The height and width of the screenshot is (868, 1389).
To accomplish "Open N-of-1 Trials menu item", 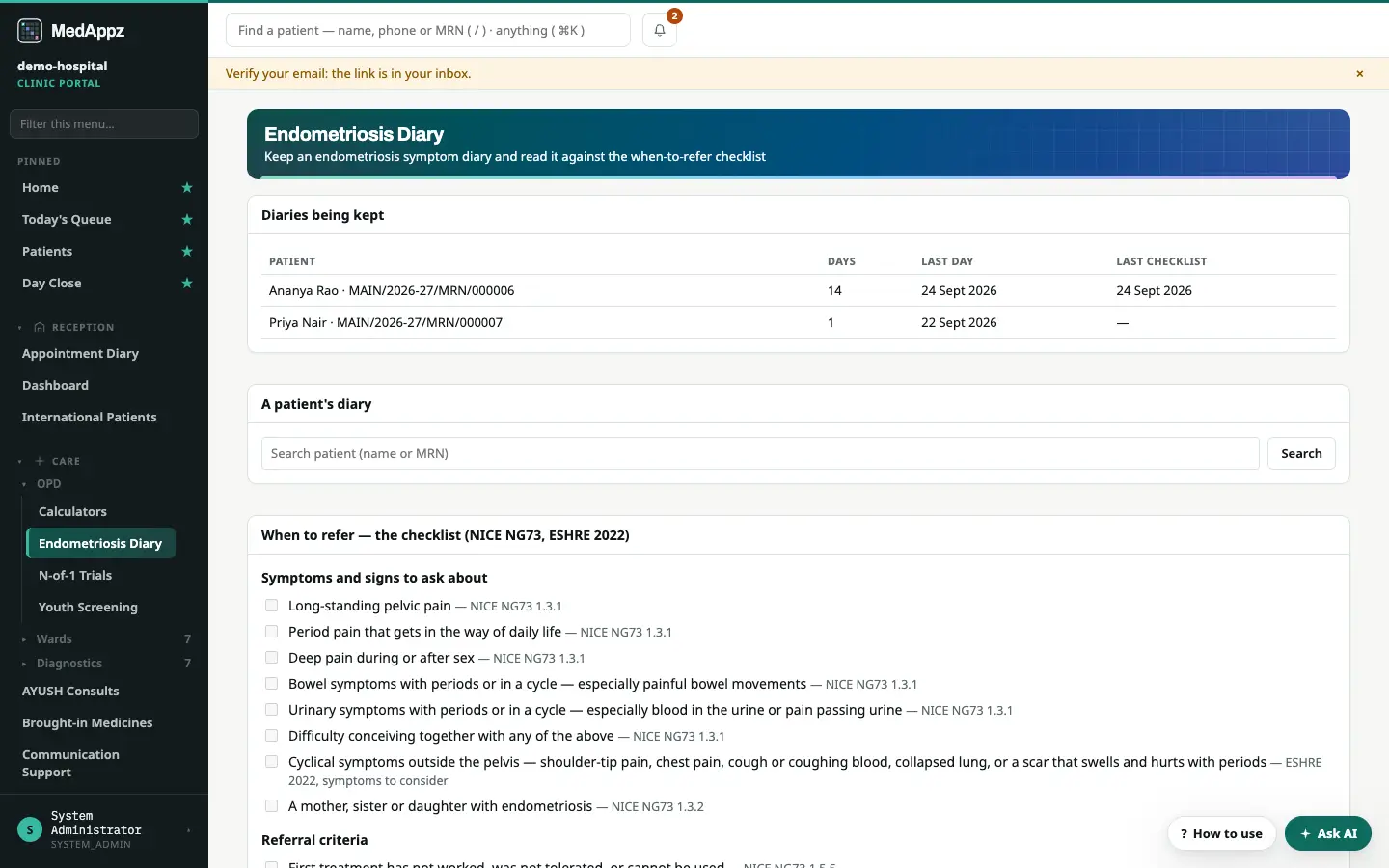I will 75,576.
